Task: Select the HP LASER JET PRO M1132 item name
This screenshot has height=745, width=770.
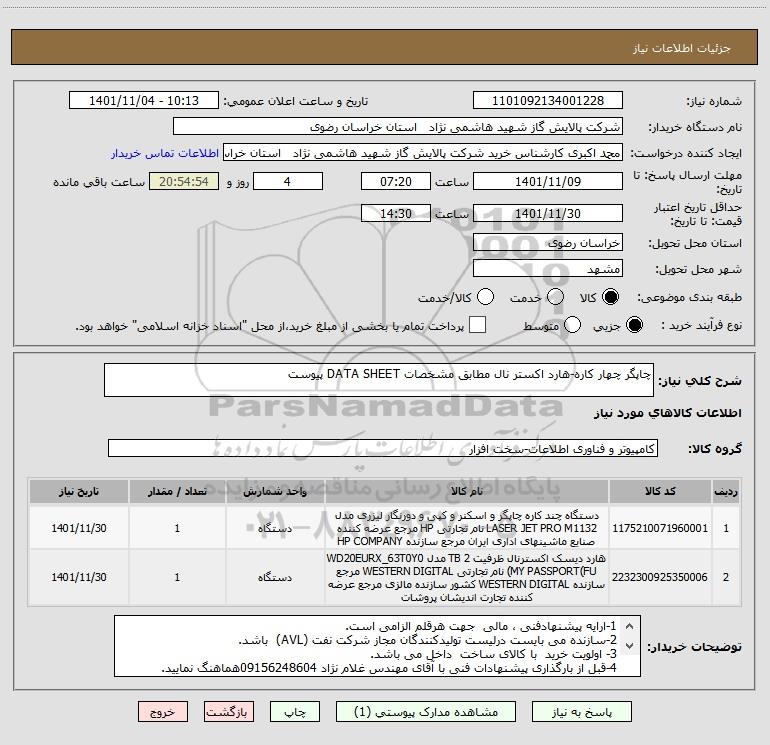Action: 467,528
